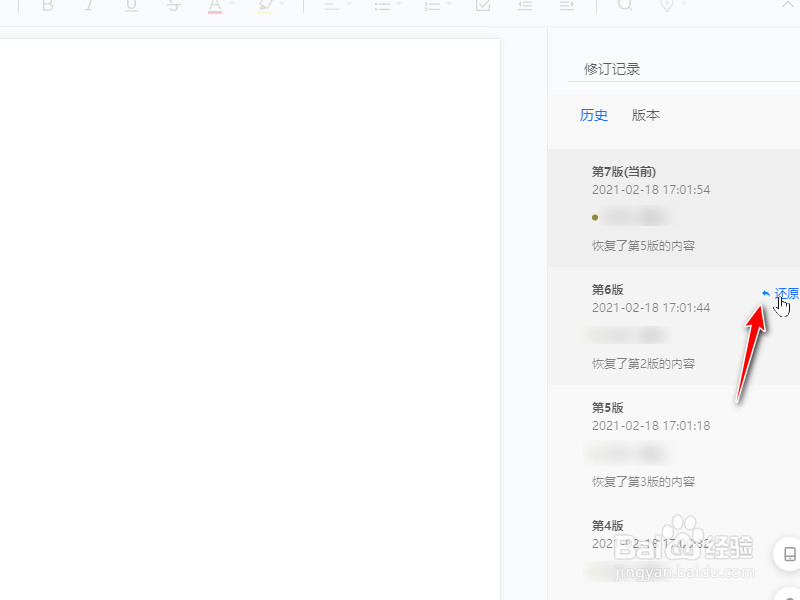The width and height of the screenshot is (800, 600).
Task: Select the checklist icon in the toolbar
Action: pos(483,7)
